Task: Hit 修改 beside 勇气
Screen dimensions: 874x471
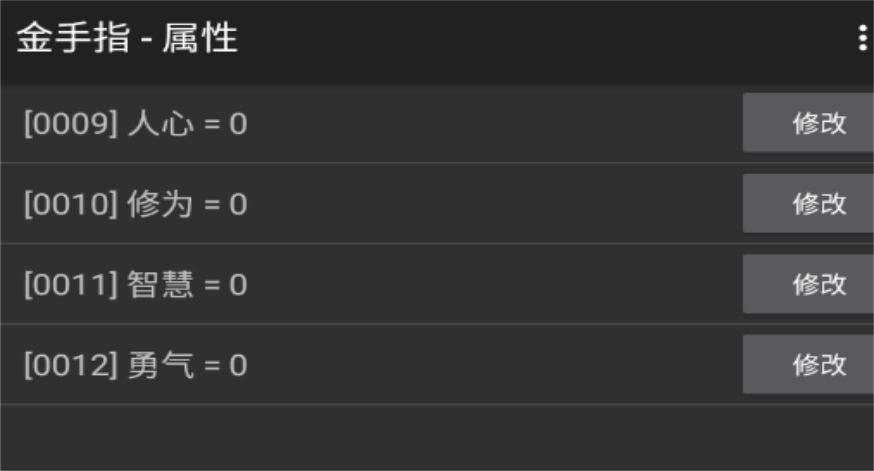Action: pos(808,365)
